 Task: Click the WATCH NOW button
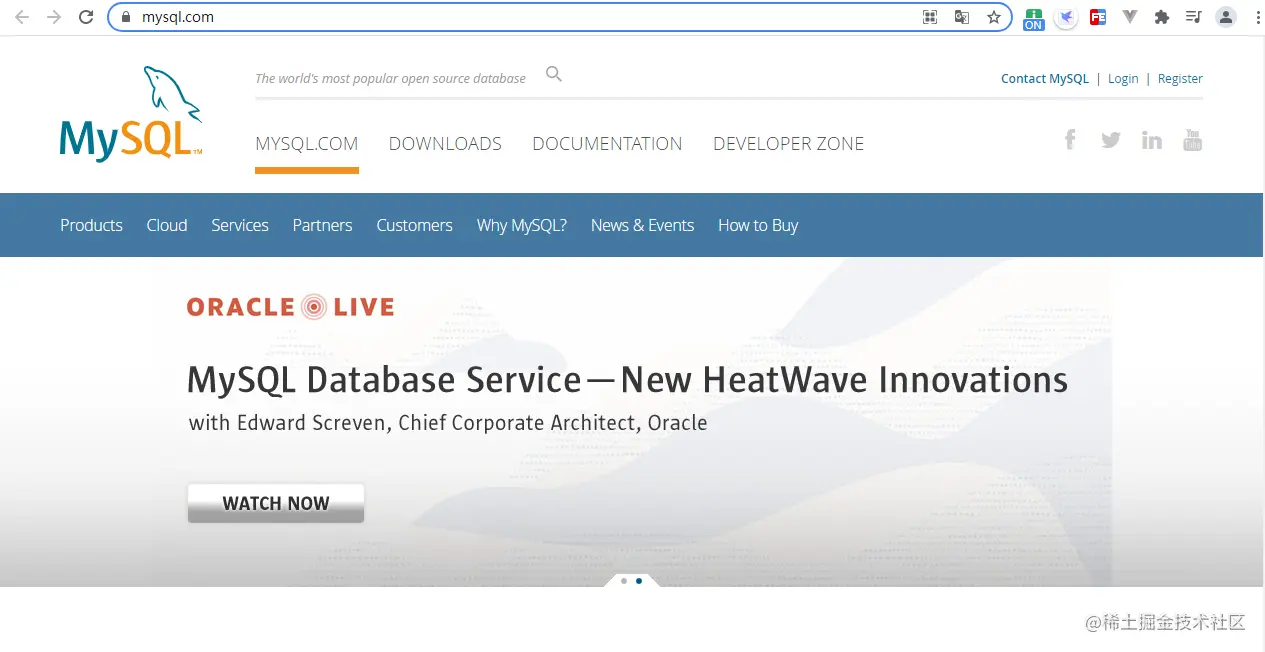[276, 503]
